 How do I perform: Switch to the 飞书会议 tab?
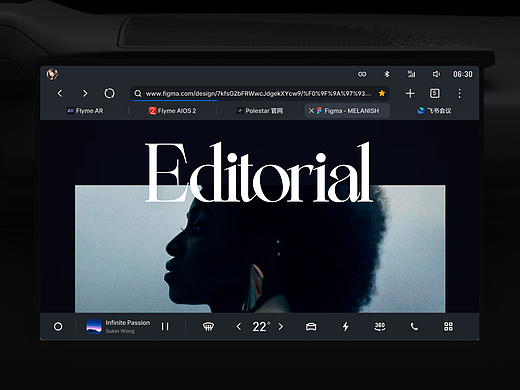tap(434, 111)
